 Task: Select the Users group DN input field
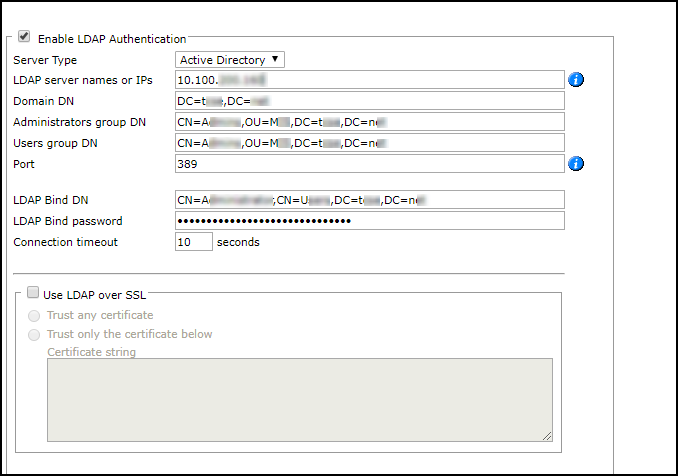(x=370, y=143)
